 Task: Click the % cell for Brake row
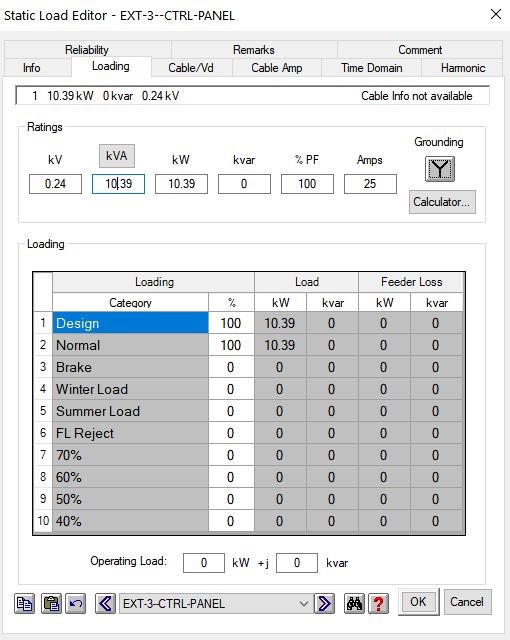[x=231, y=367]
